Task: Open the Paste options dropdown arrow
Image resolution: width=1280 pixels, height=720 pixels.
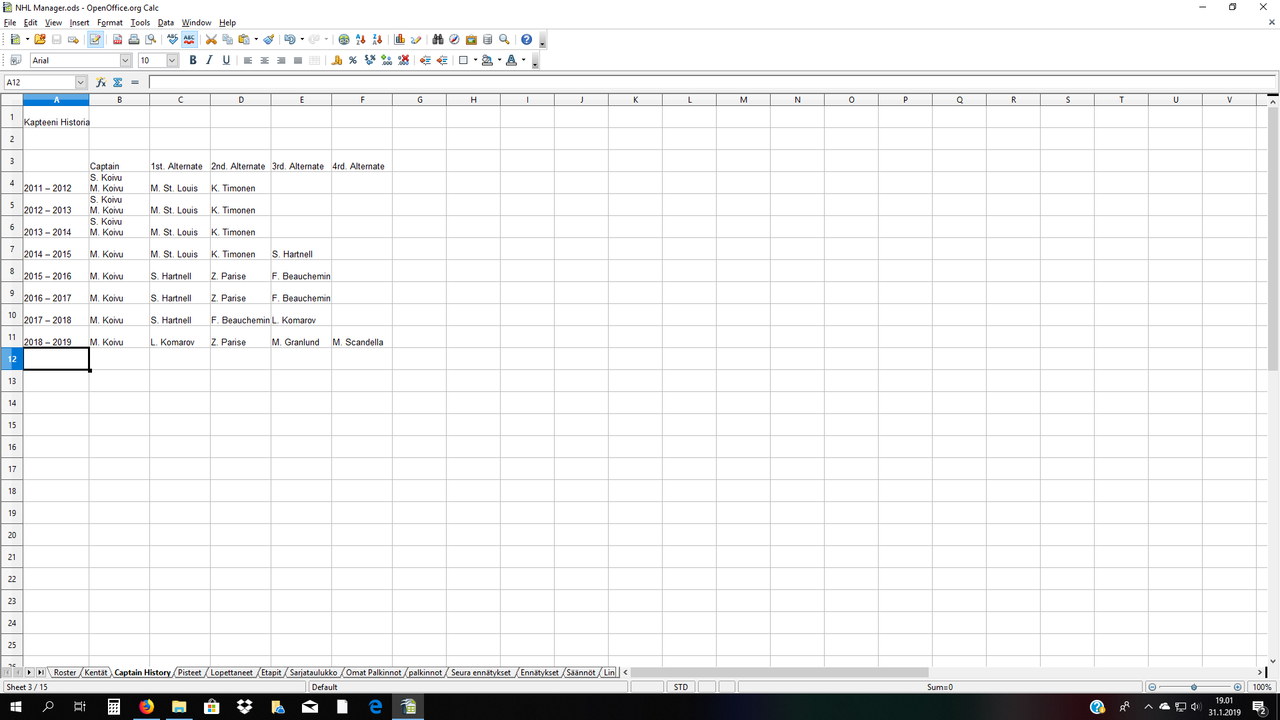Action: 256,39
